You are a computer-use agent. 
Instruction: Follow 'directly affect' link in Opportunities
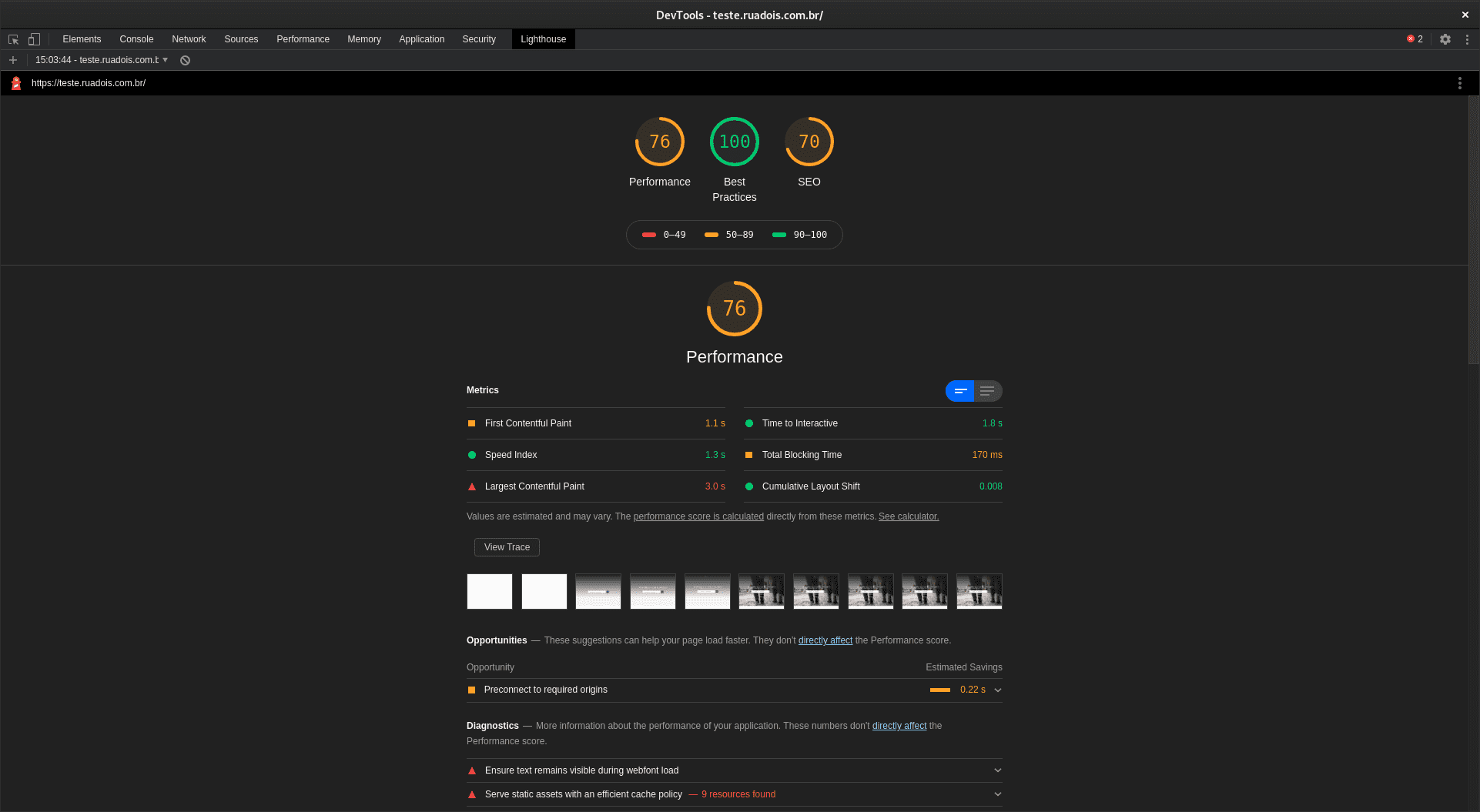[x=825, y=640]
